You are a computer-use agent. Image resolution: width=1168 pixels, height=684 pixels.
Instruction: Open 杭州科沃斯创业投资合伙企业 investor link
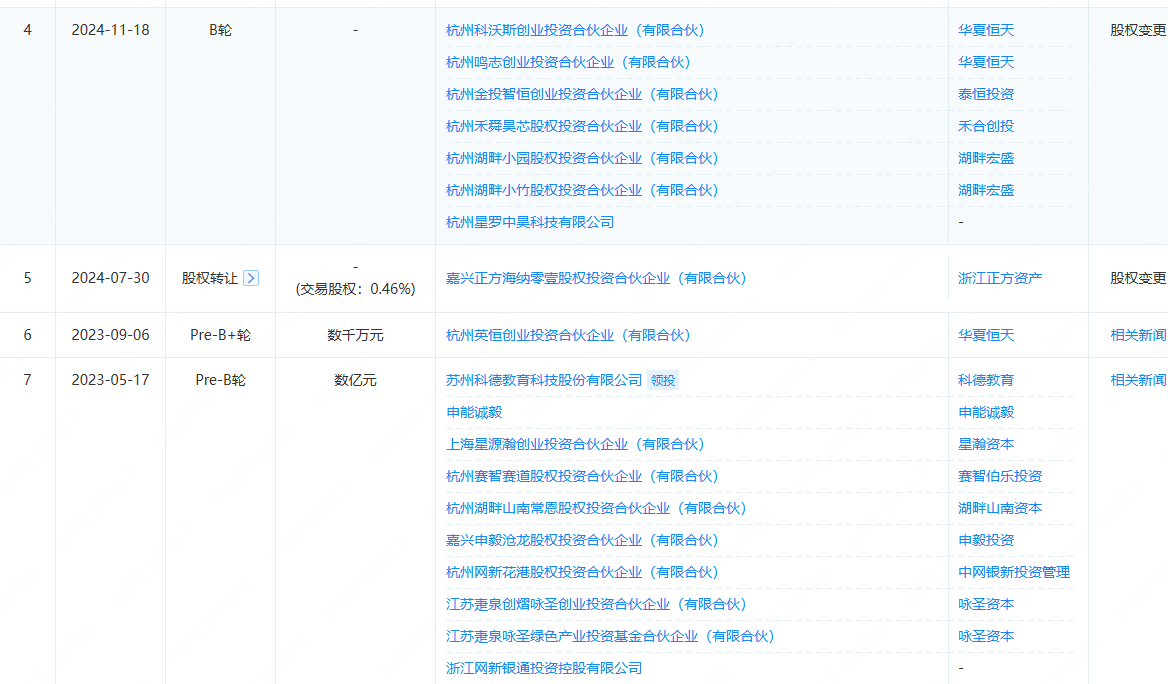click(x=575, y=31)
